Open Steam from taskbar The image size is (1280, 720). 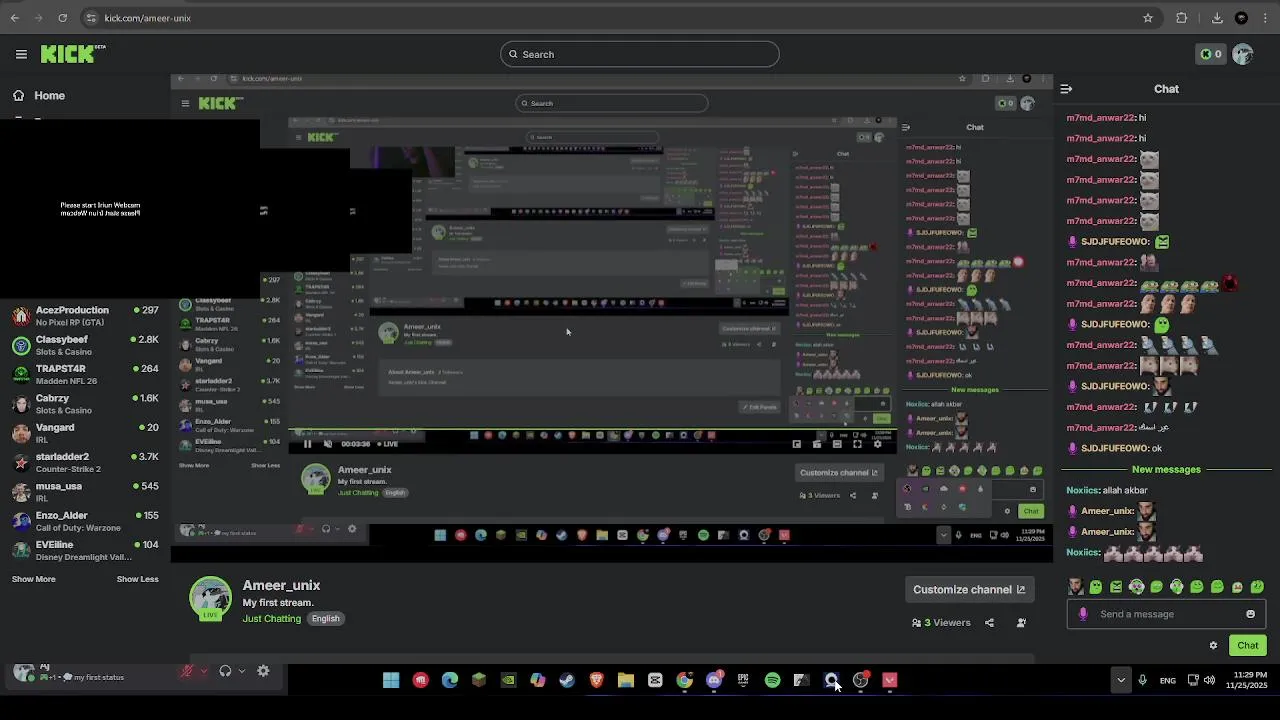(567, 681)
